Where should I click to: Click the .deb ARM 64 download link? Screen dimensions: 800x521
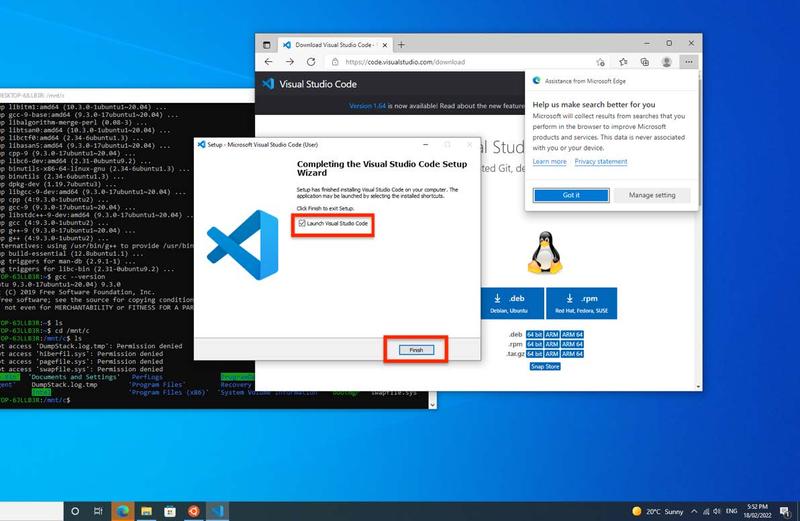coord(572,335)
